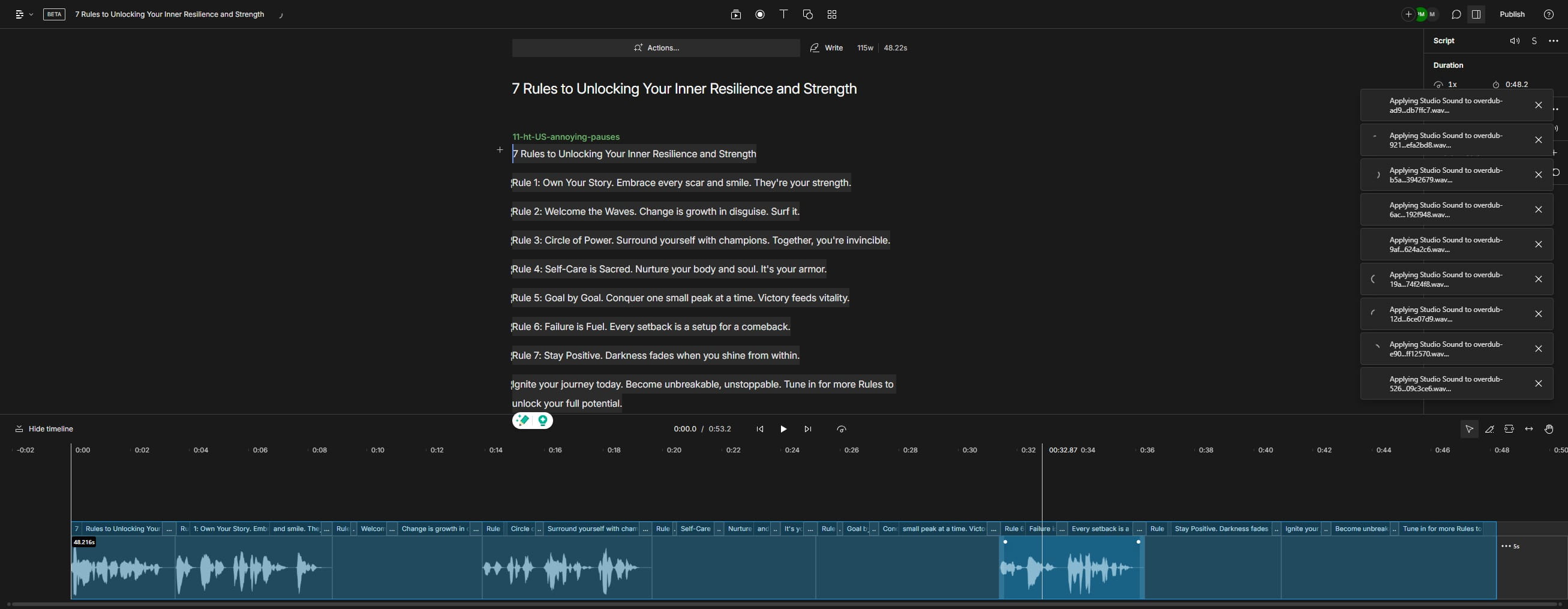Open the templates grid icon

831,14
